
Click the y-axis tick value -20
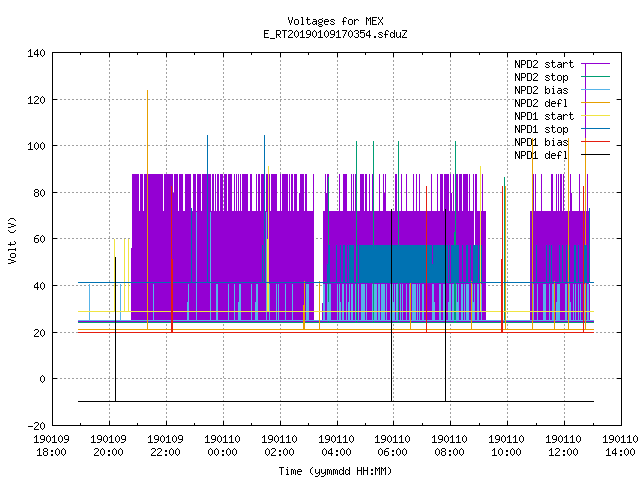click(36, 426)
